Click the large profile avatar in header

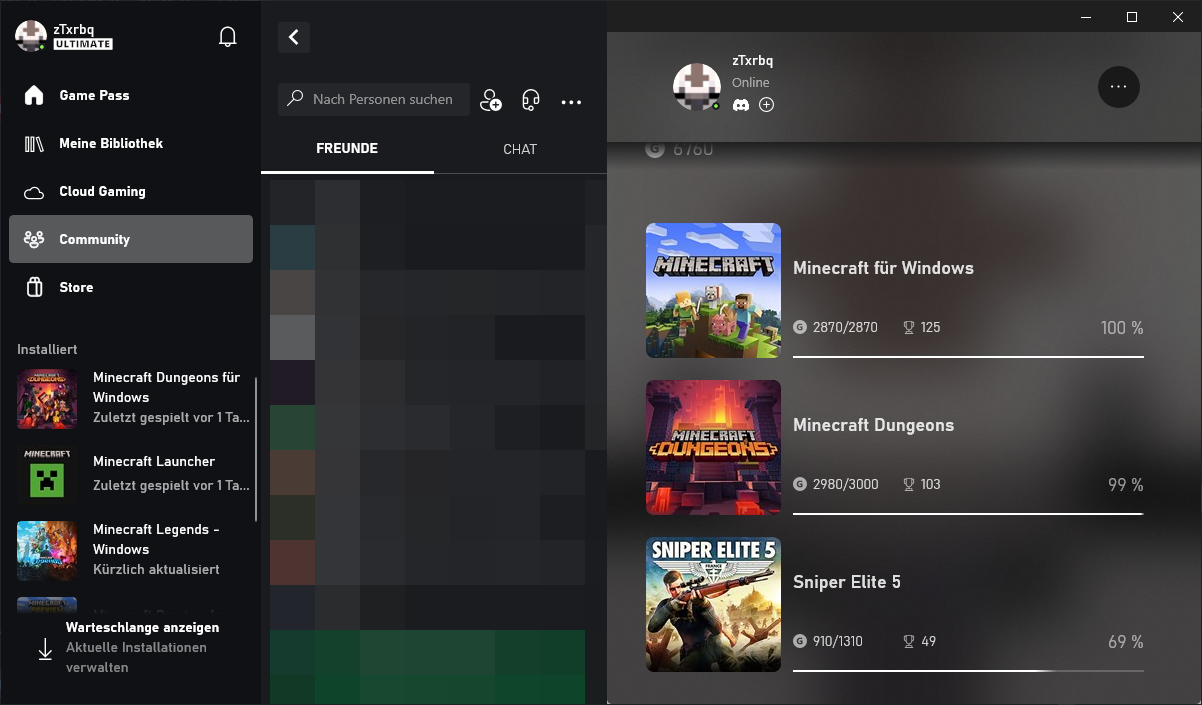pyautogui.click(x=697, y=87)
